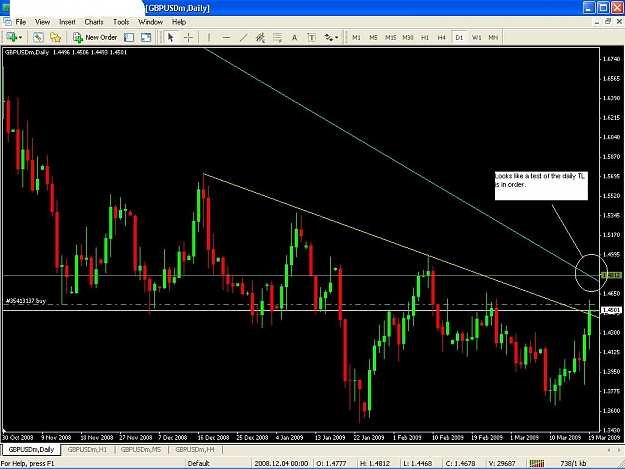Expand the New Chart symbol dropdown arrow
This screenshot has height=469, width=625.
point(20,37)
